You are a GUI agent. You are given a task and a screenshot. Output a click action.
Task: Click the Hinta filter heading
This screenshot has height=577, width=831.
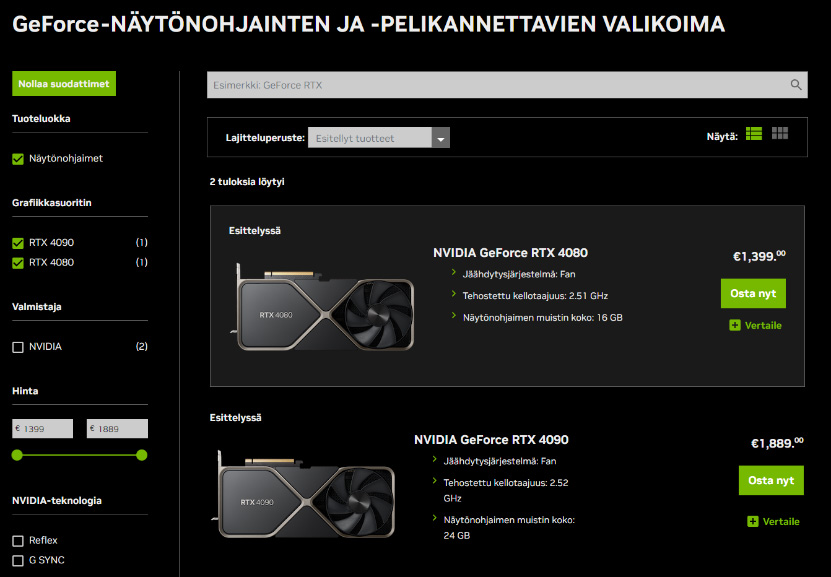point(25,391)
